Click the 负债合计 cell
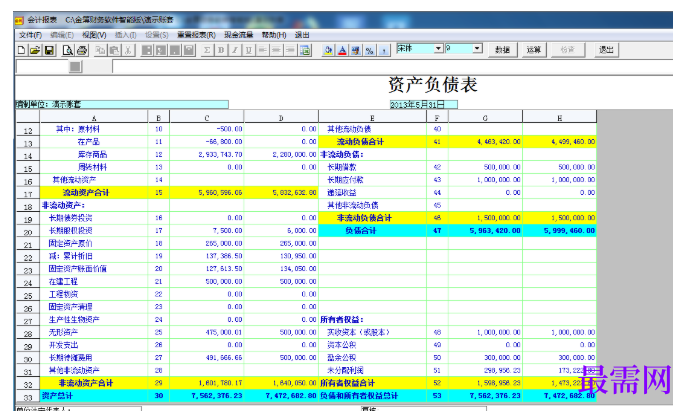 (372, 230)
